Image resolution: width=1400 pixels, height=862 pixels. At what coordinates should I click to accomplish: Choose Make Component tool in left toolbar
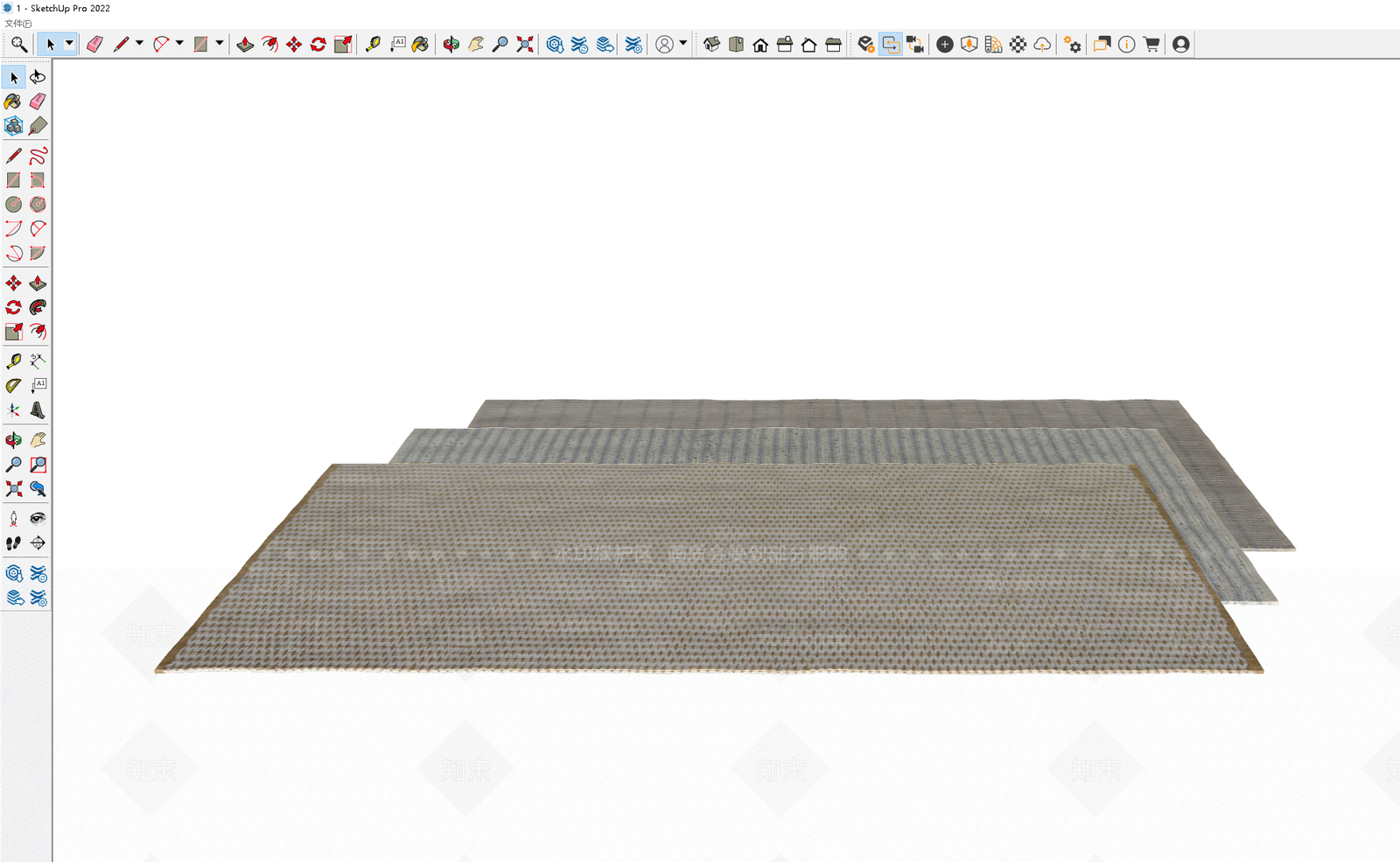(x=13, y=126)
